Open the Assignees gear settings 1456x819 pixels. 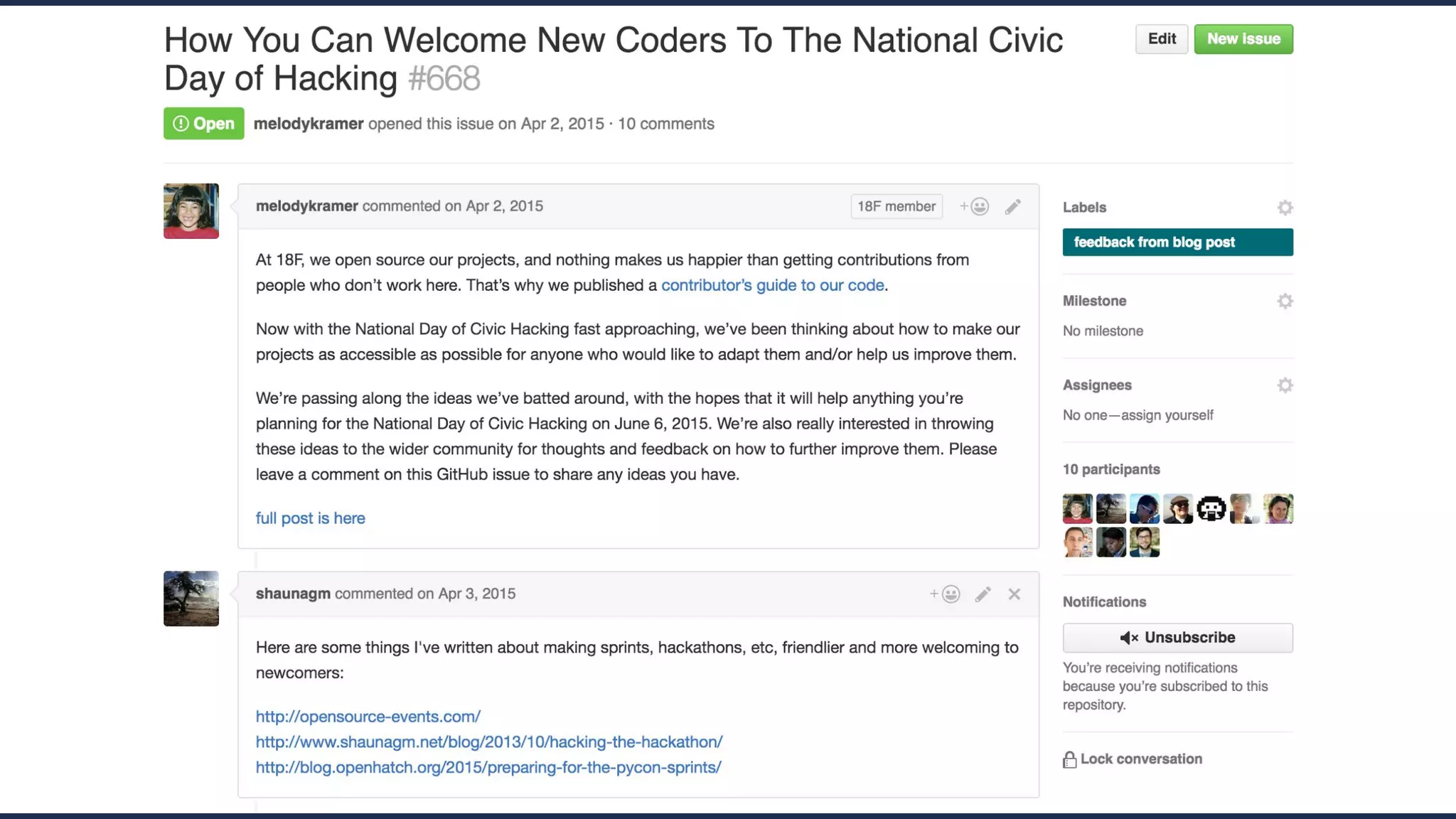click(x=1285, y=385)
